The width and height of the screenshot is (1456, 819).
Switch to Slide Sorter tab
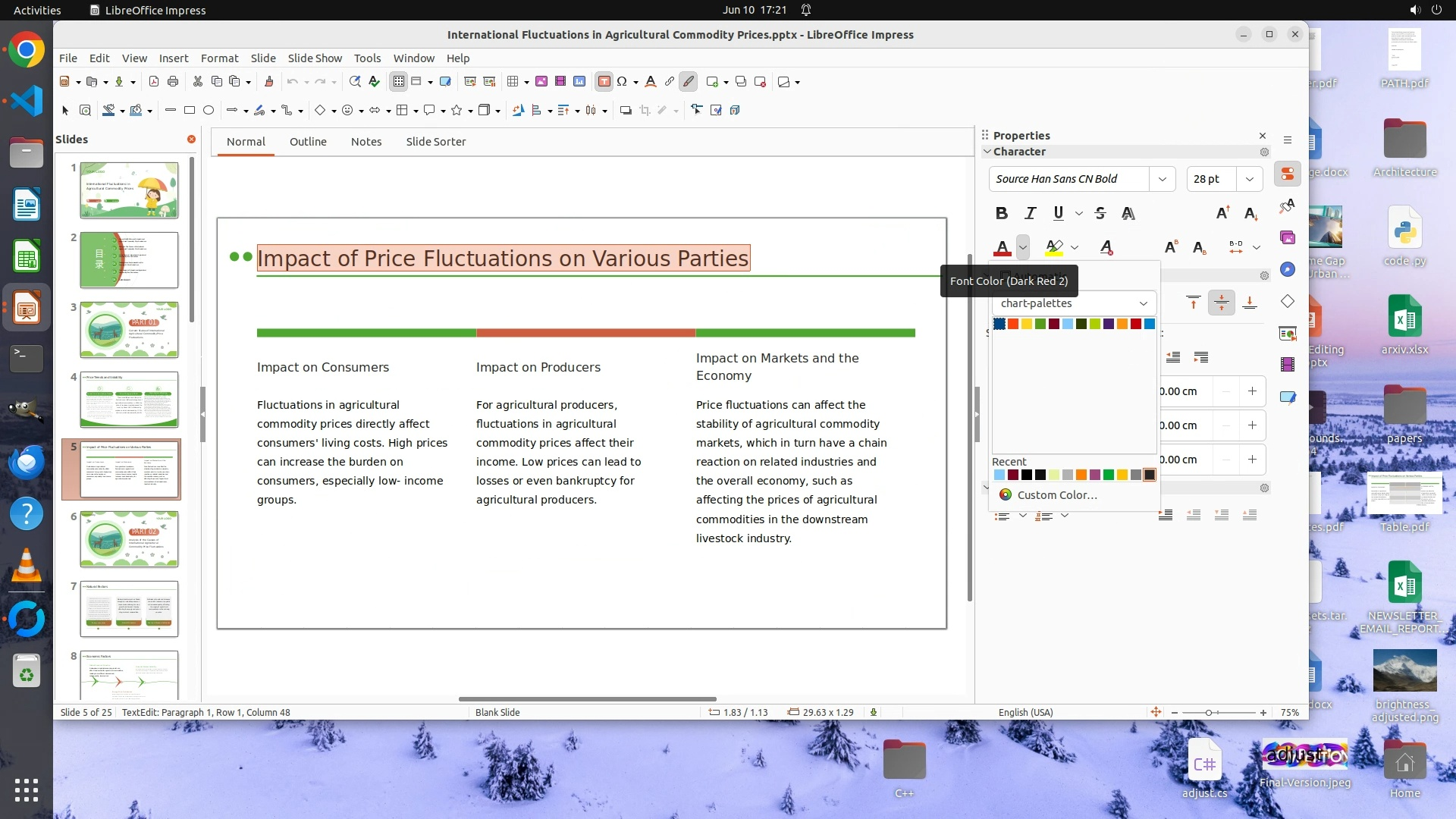435,142
